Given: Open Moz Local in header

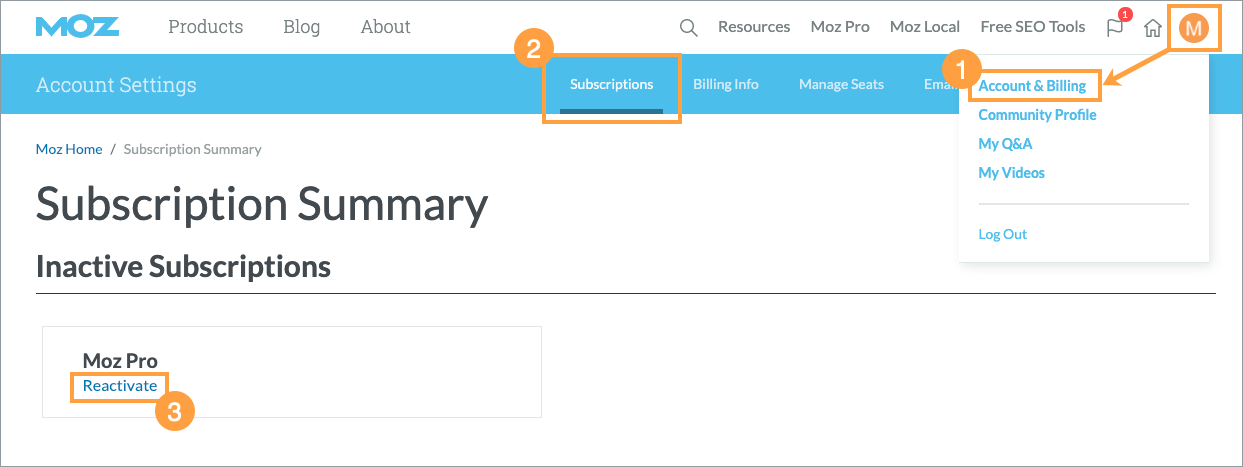Looking at the screenshot, I should click(924, 27).
